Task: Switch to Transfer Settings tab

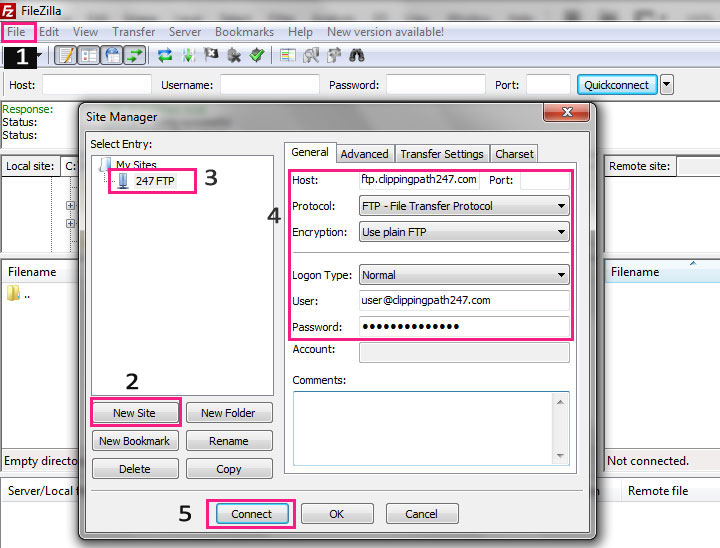Action: click(442, 154)
